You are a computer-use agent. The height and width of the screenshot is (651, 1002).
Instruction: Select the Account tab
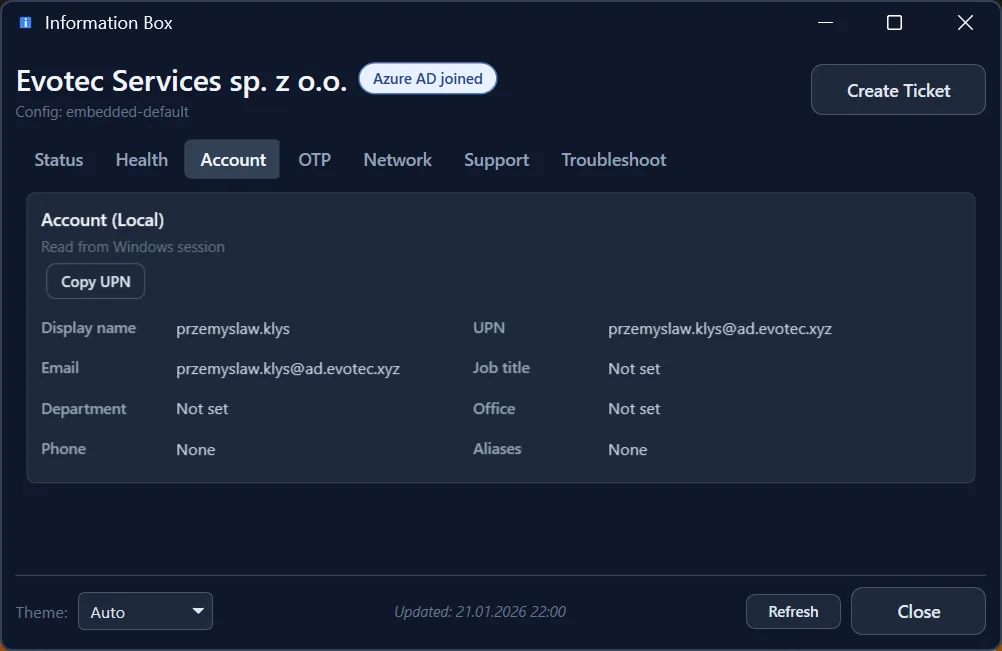233,160
